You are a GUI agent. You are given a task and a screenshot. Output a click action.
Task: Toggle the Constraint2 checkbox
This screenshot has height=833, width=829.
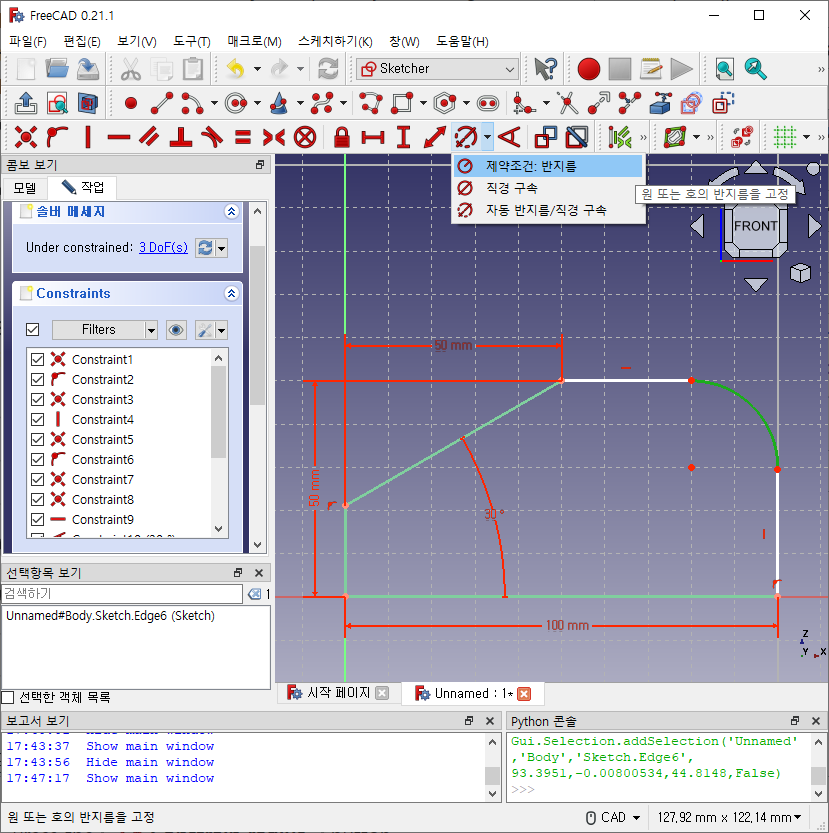(37, 379)
